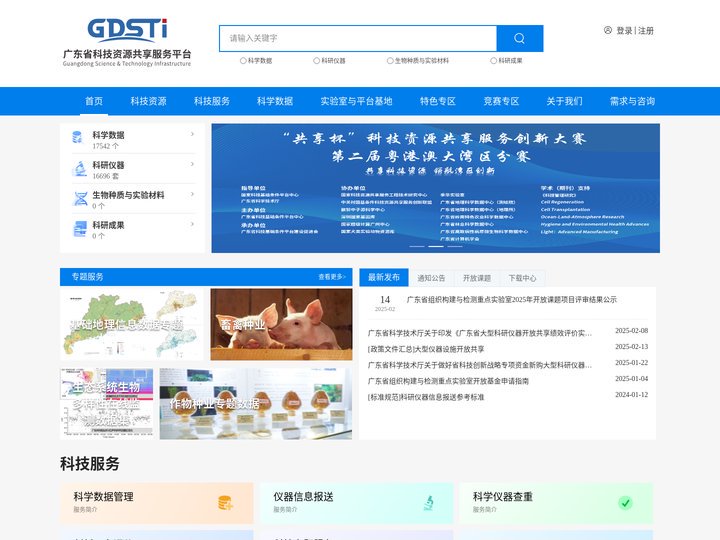Viewport: 720px width, 540px height.
Task: Open 科技服务 navigation menu
Action: pyautogui.click(x=212, y=101)
